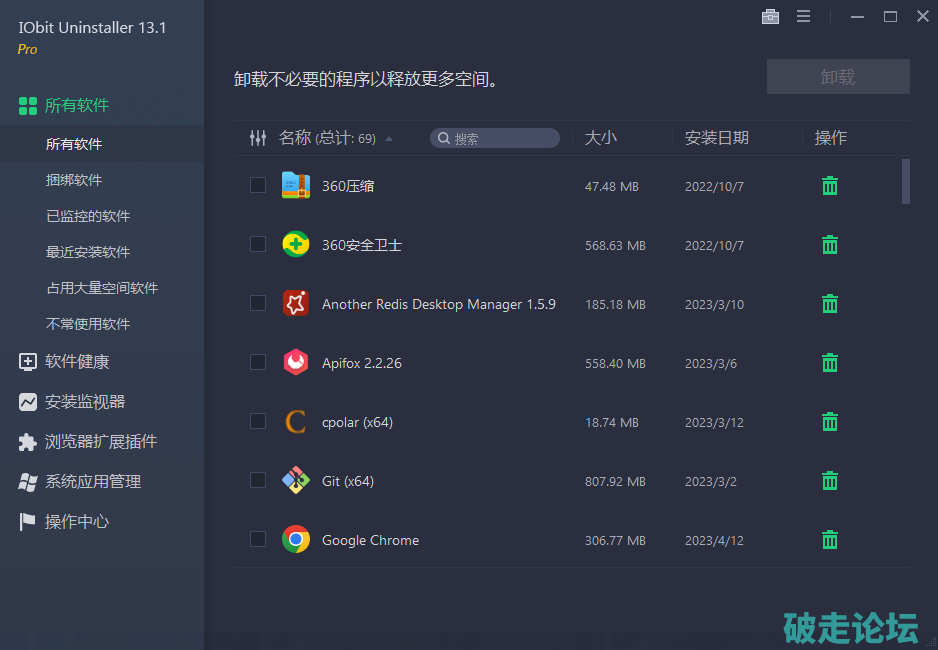Select the cpolar (x64) checkbox
Screen dimensions: 938x650
(258, 421)
